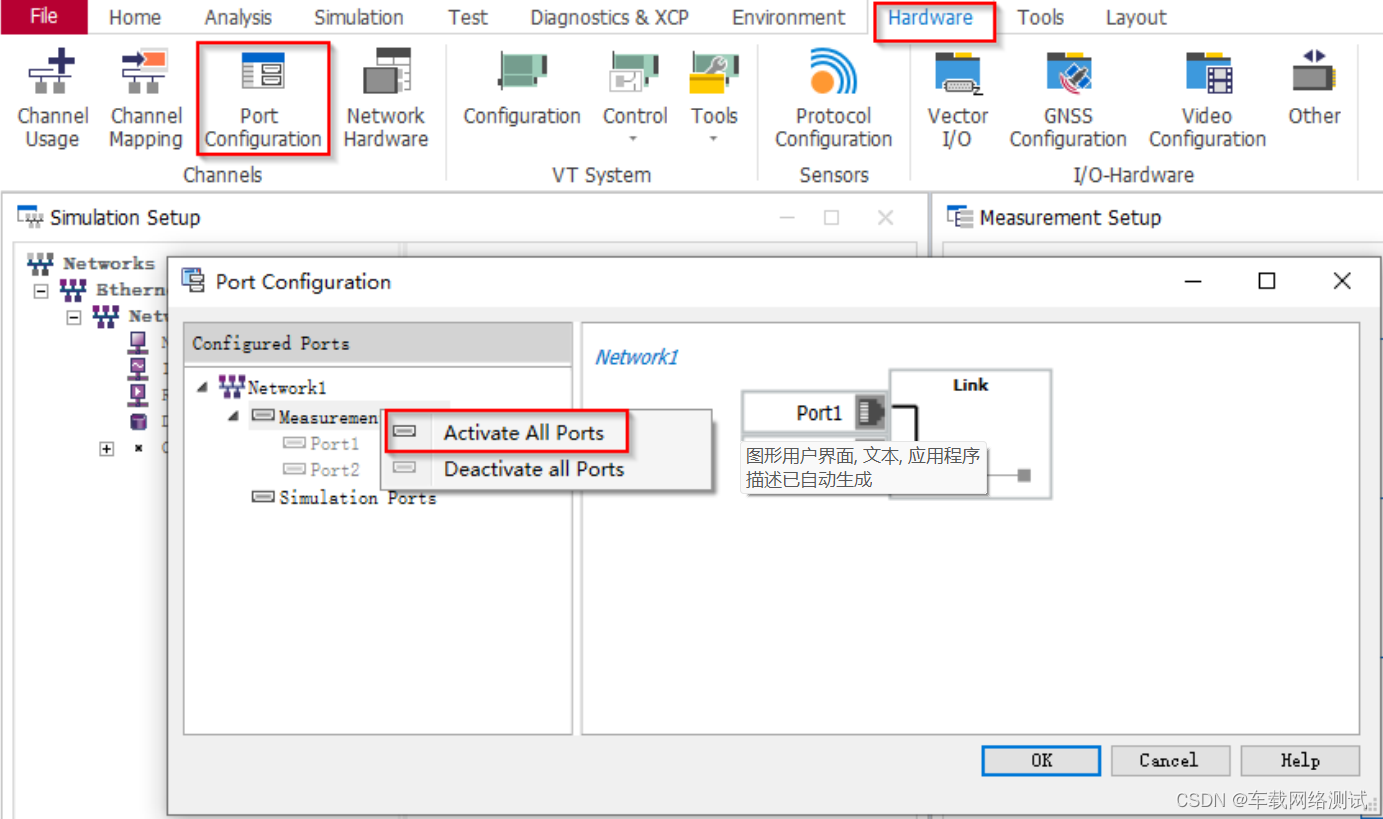Open the Channel Mapping tool

145,99
